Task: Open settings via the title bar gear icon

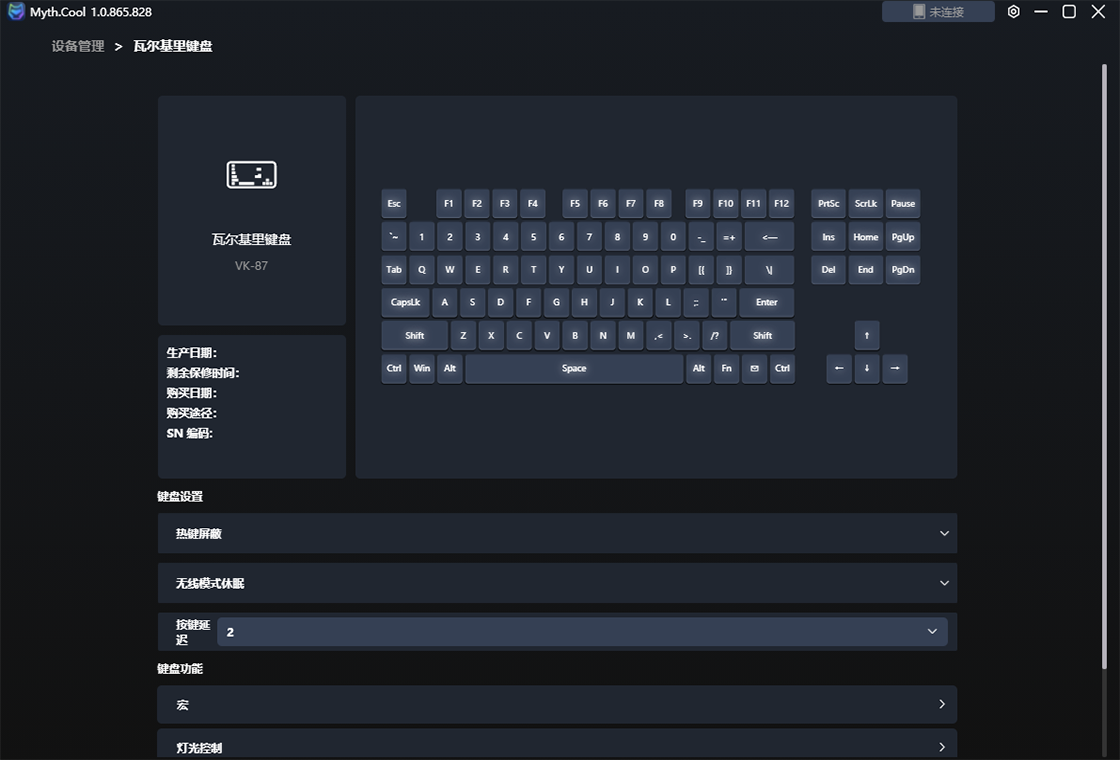Action: 1013,12
